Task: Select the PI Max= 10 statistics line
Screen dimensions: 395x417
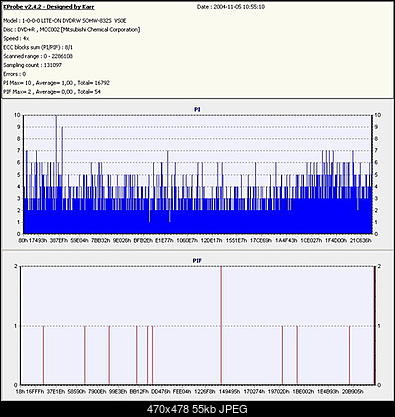Action: (x=56, y=83)
